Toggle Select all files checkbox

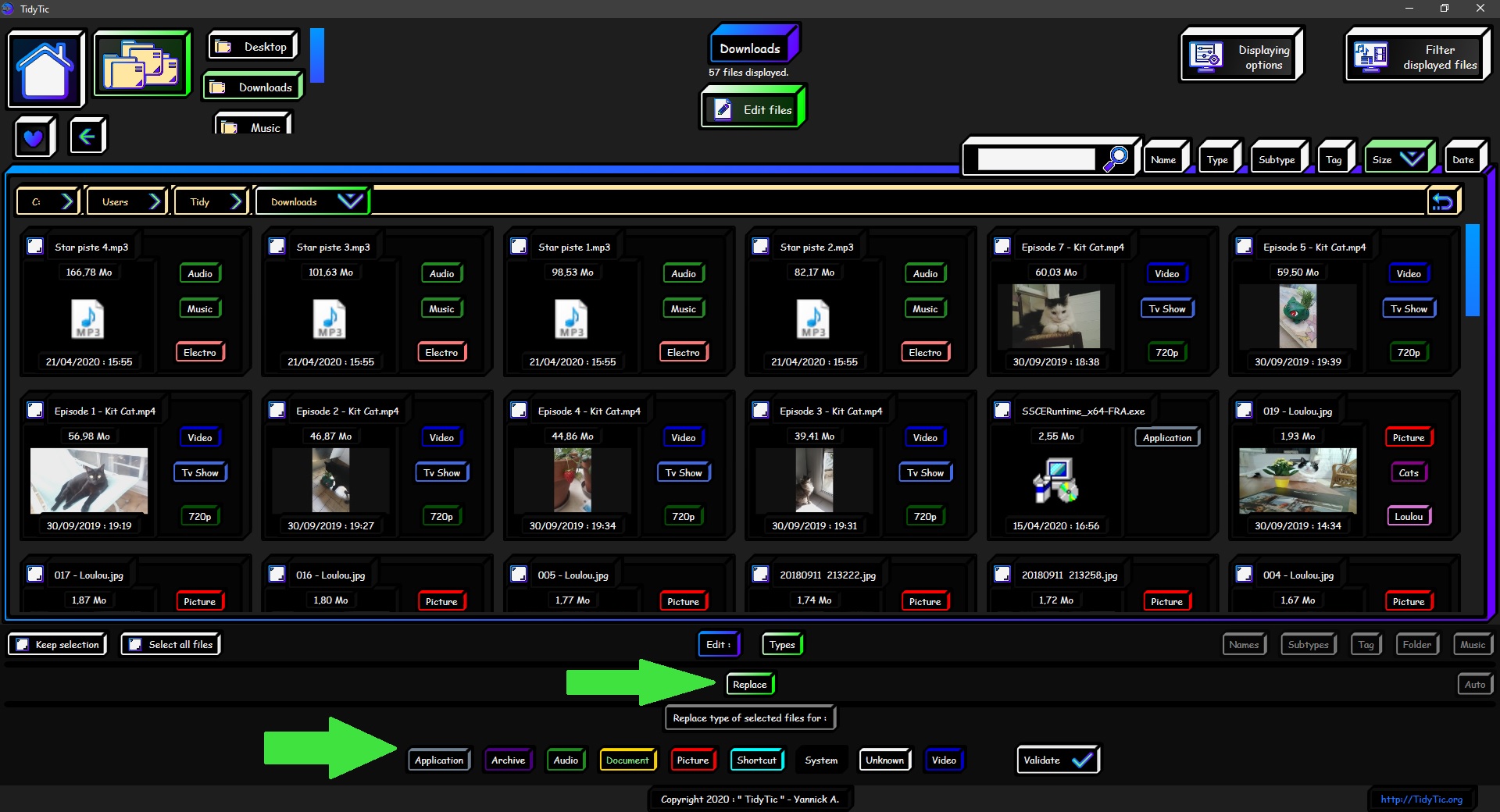(x=135, y=644)
